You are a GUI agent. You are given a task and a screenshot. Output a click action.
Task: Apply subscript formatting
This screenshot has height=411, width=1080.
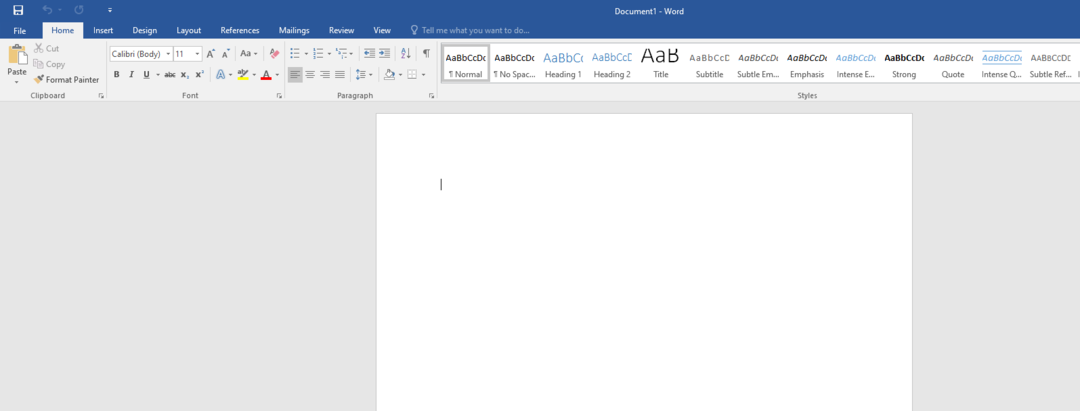coord(185,75)
